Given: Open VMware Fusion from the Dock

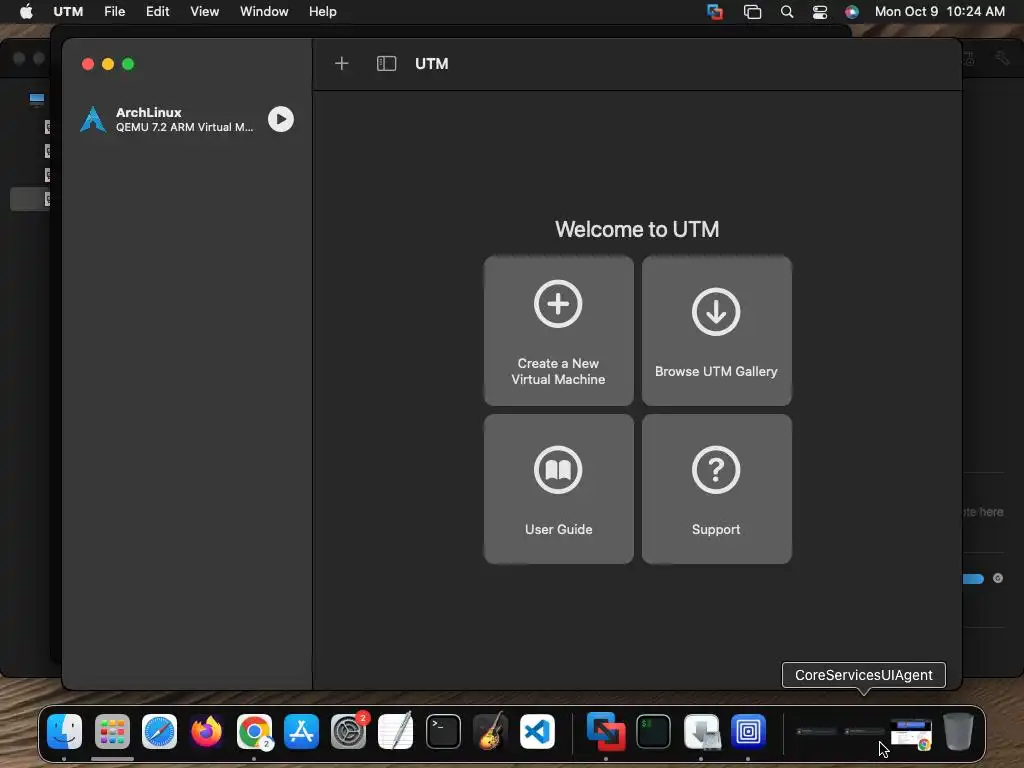Looking at the screenshot, I should pyautogui.click(x=606, y=731).
